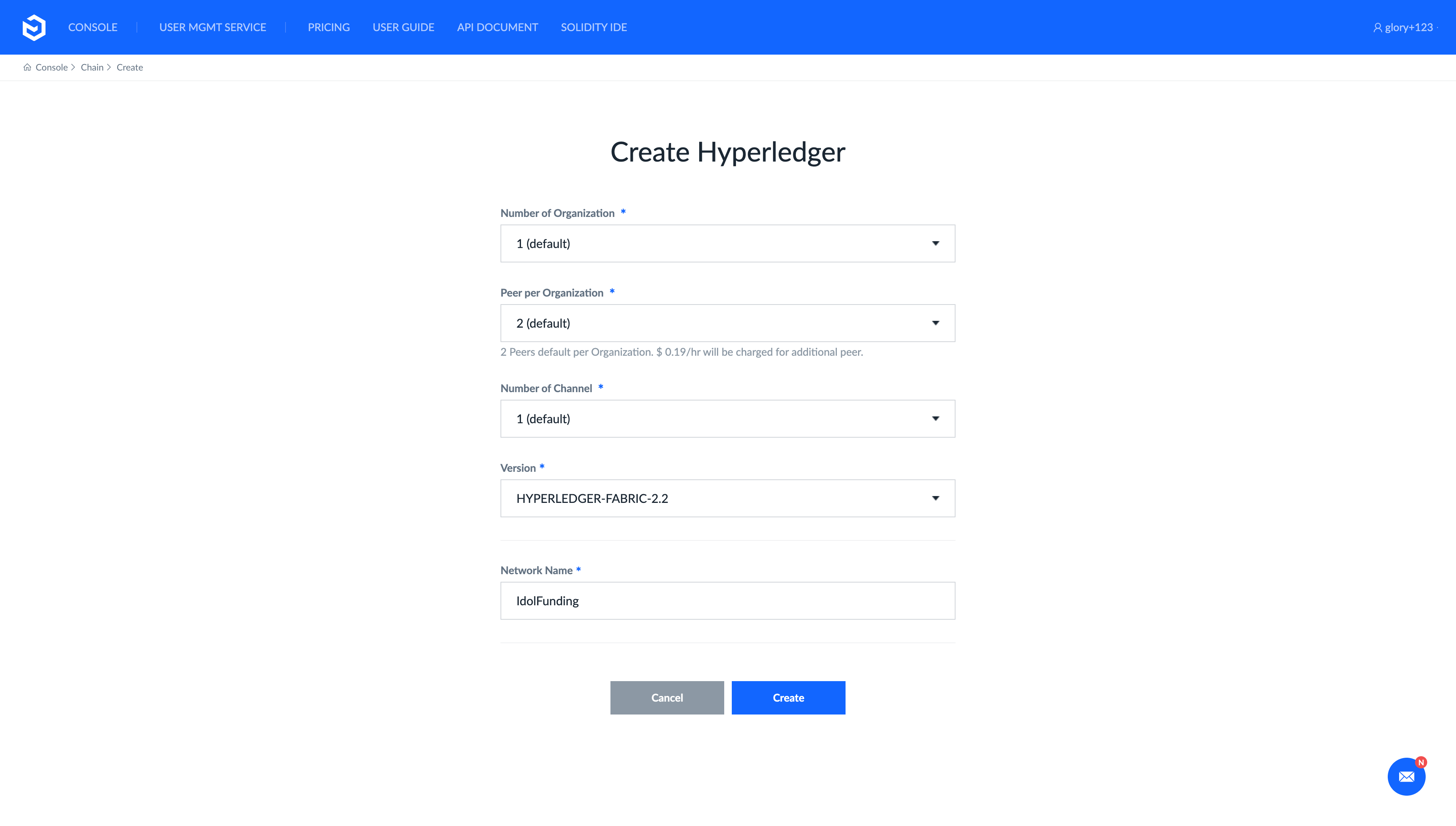Open the chat envelope bubble icon
1456x826 pixels.
[1406, 777]
